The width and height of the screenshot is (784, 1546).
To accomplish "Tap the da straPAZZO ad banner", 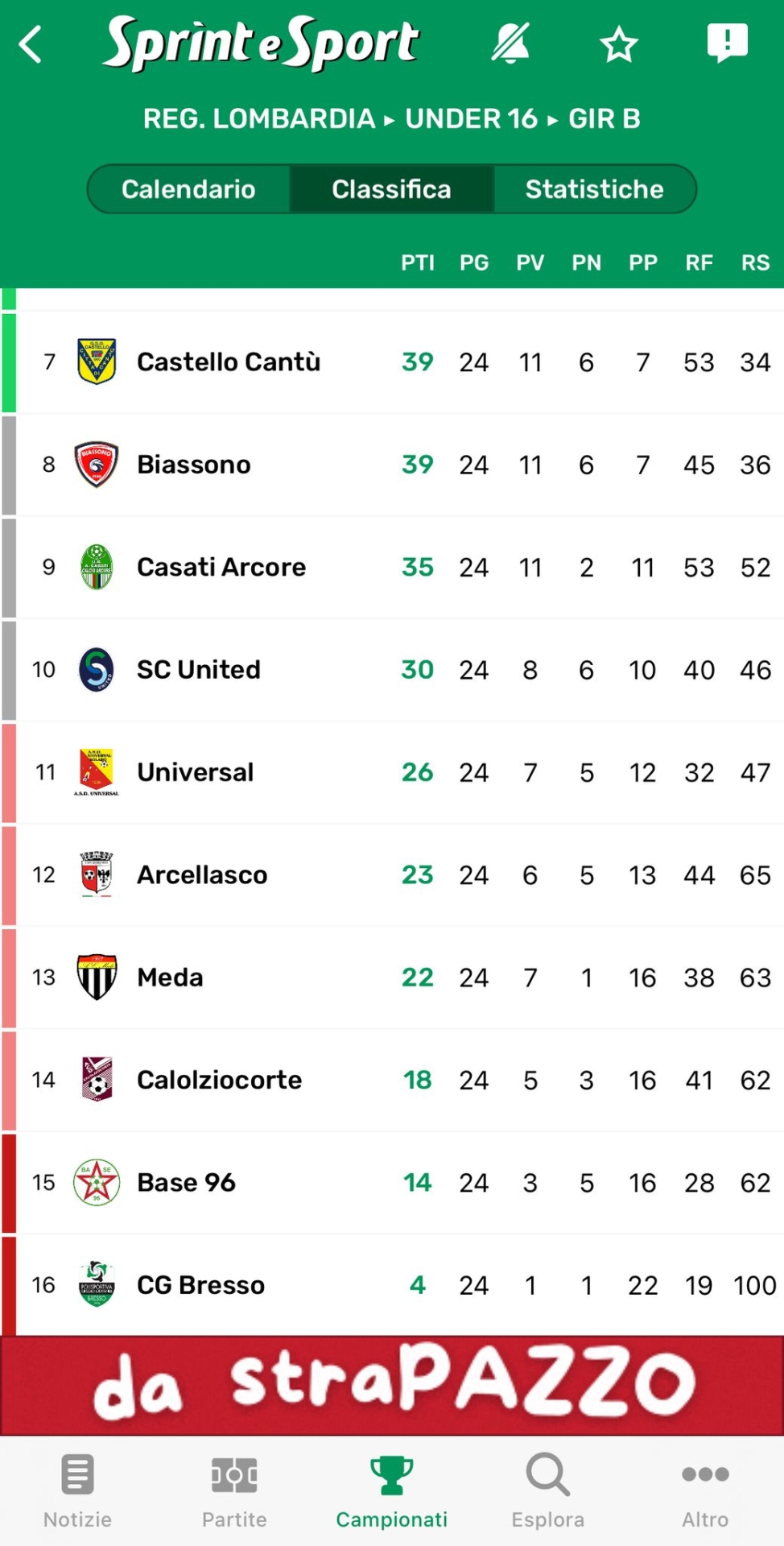I will [392, 1385].
